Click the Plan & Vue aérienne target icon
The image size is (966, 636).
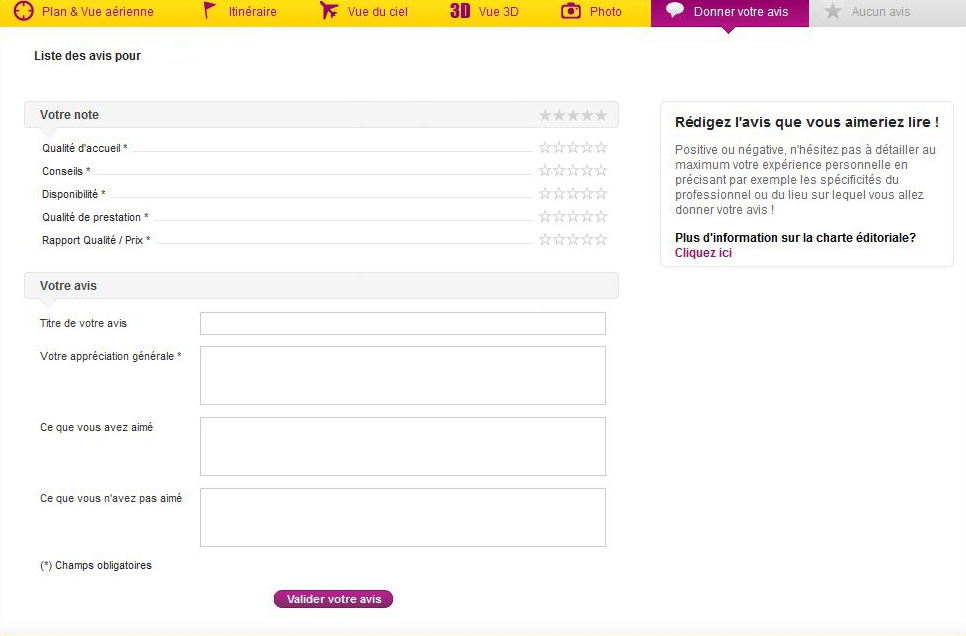[24, 12]
